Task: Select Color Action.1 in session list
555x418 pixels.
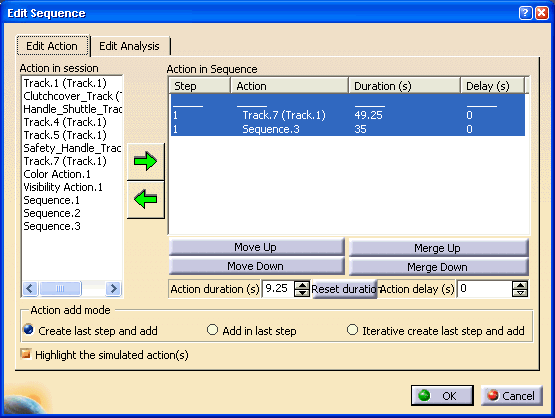Action: point(57,174)
